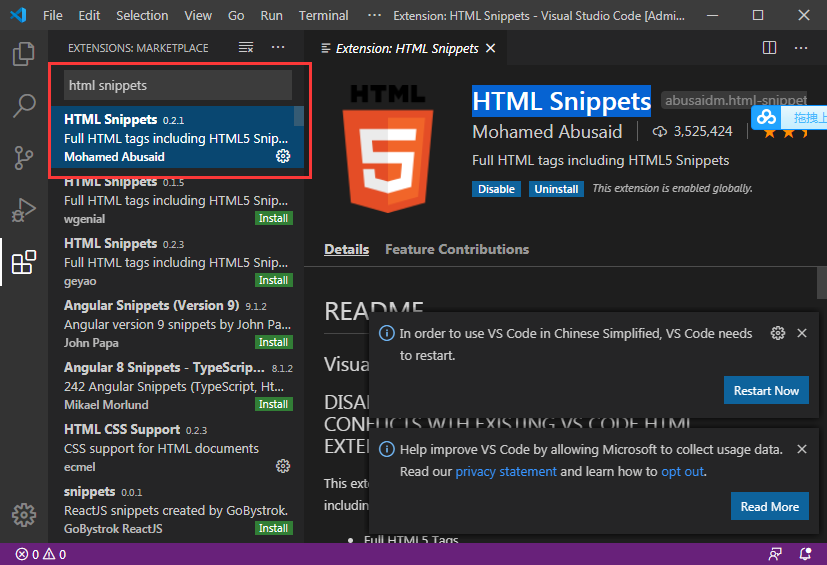Click the feedback icon in status bar
827x565 pixels.
[775, 554]
